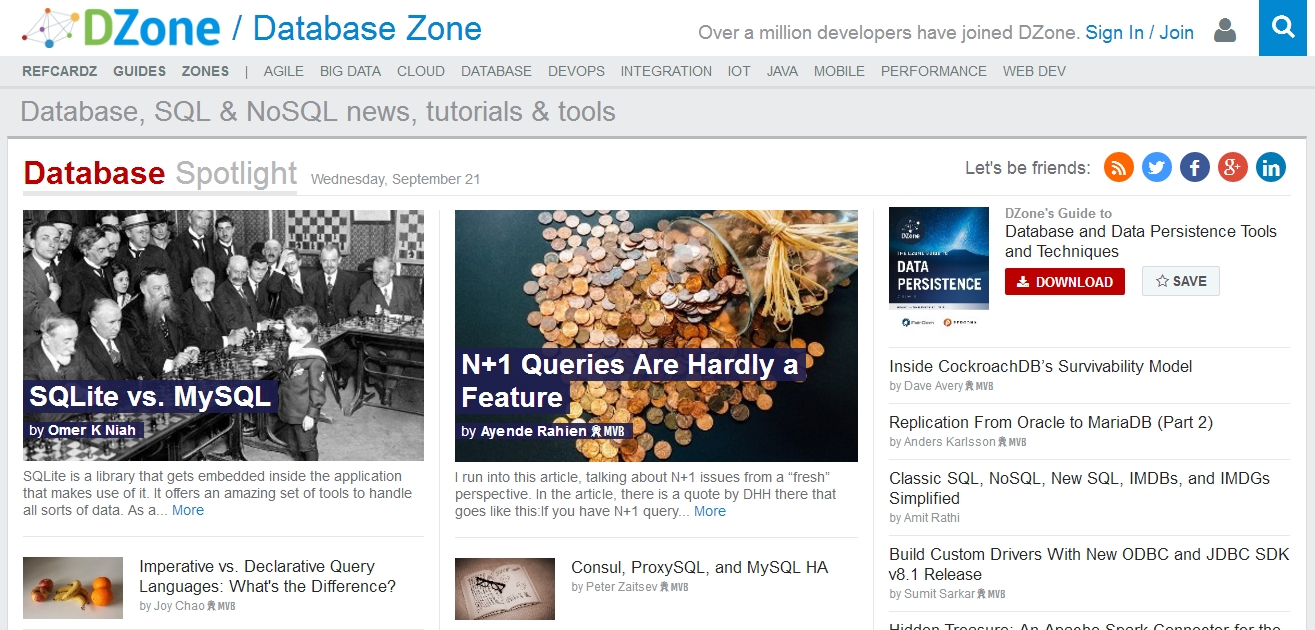Go to the INTEGRATION zone
Viewport: 1315px width, 630px height.
(666, 71)
